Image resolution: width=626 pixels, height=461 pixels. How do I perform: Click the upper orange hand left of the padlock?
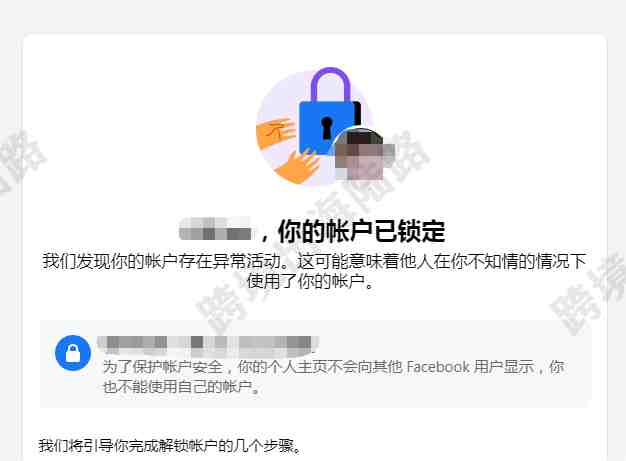click(x=275, y=133)
